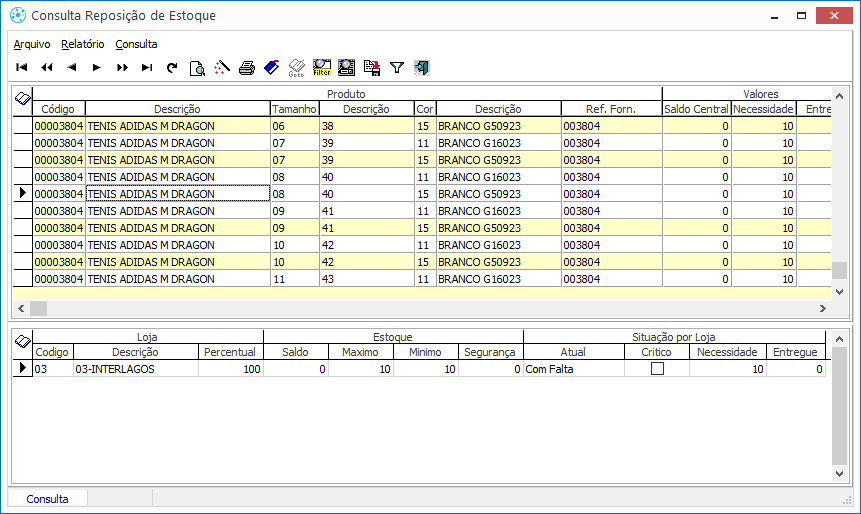
Task: Click the Entregue column header
Action: point(795,352)
